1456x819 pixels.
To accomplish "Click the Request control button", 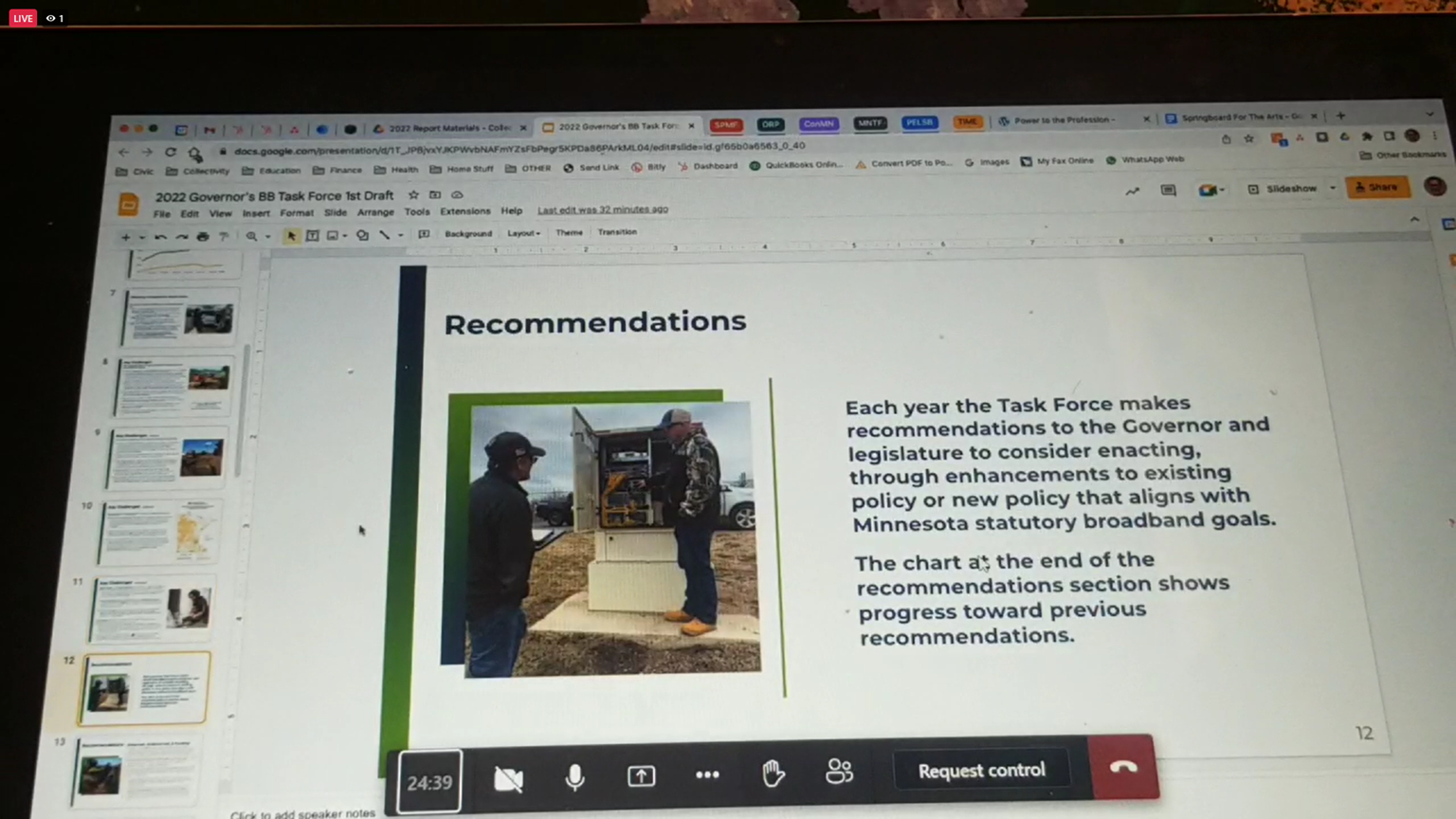I will [981, 771].
